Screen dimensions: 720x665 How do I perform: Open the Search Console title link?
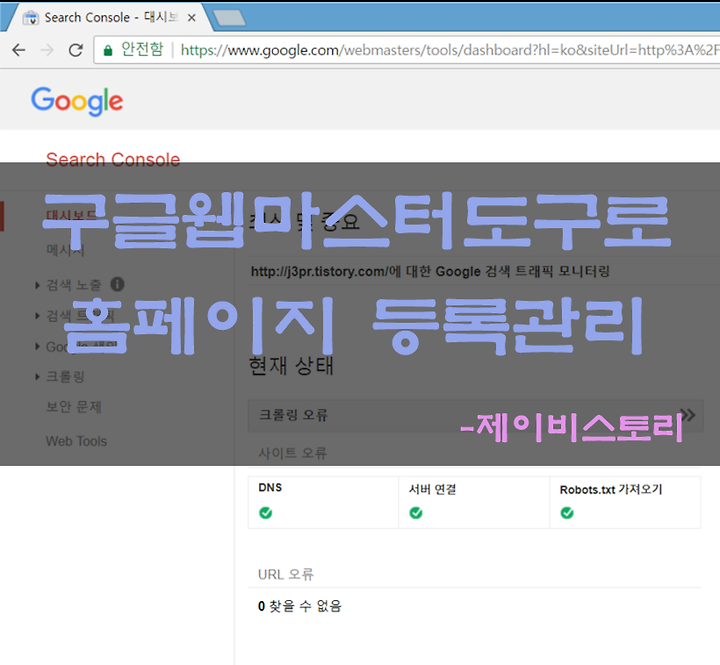pyautogui.click(x=113, y=159)
